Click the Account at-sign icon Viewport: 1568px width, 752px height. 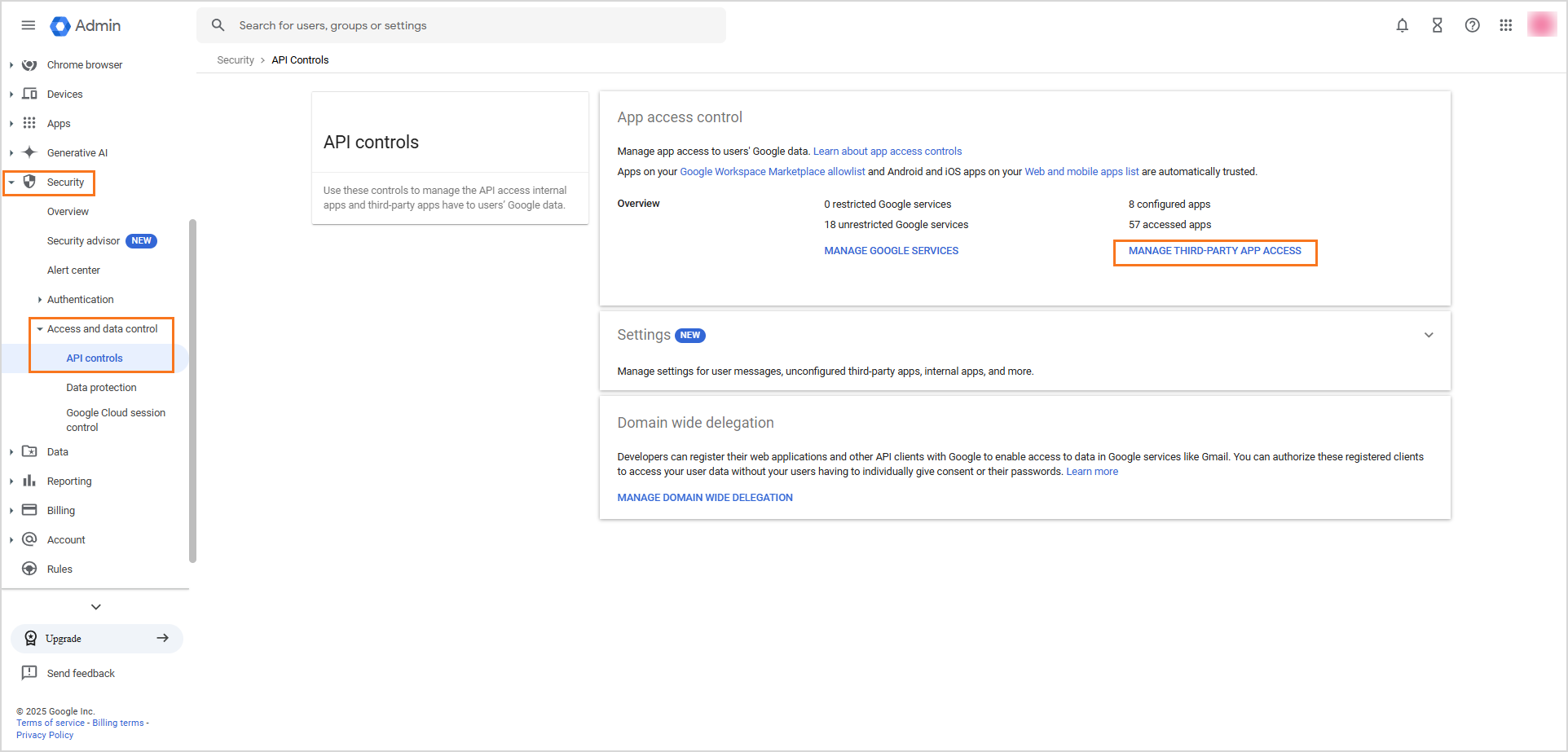pos(29,539)
